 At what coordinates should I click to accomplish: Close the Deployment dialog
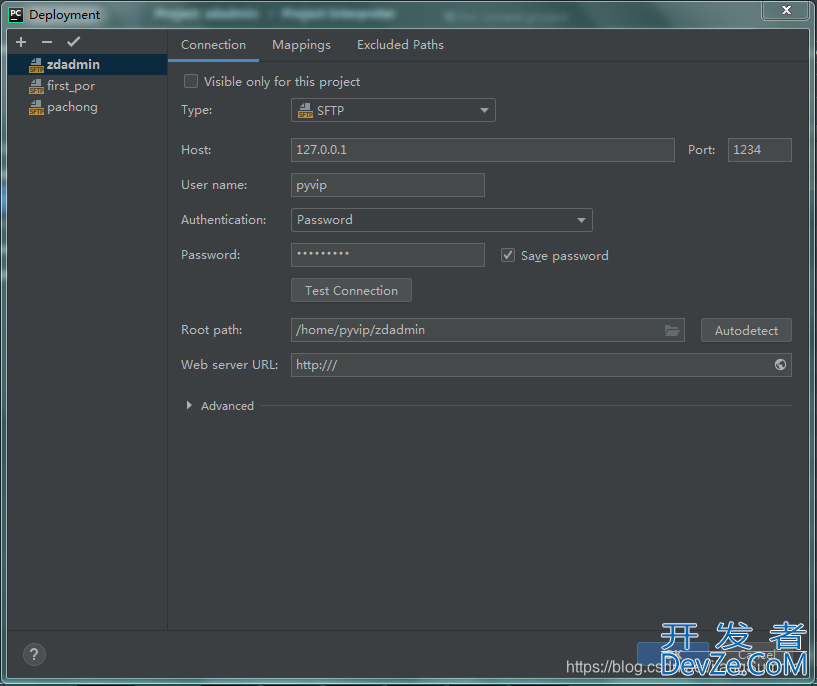pyautogui.click(x=786, y=10)
